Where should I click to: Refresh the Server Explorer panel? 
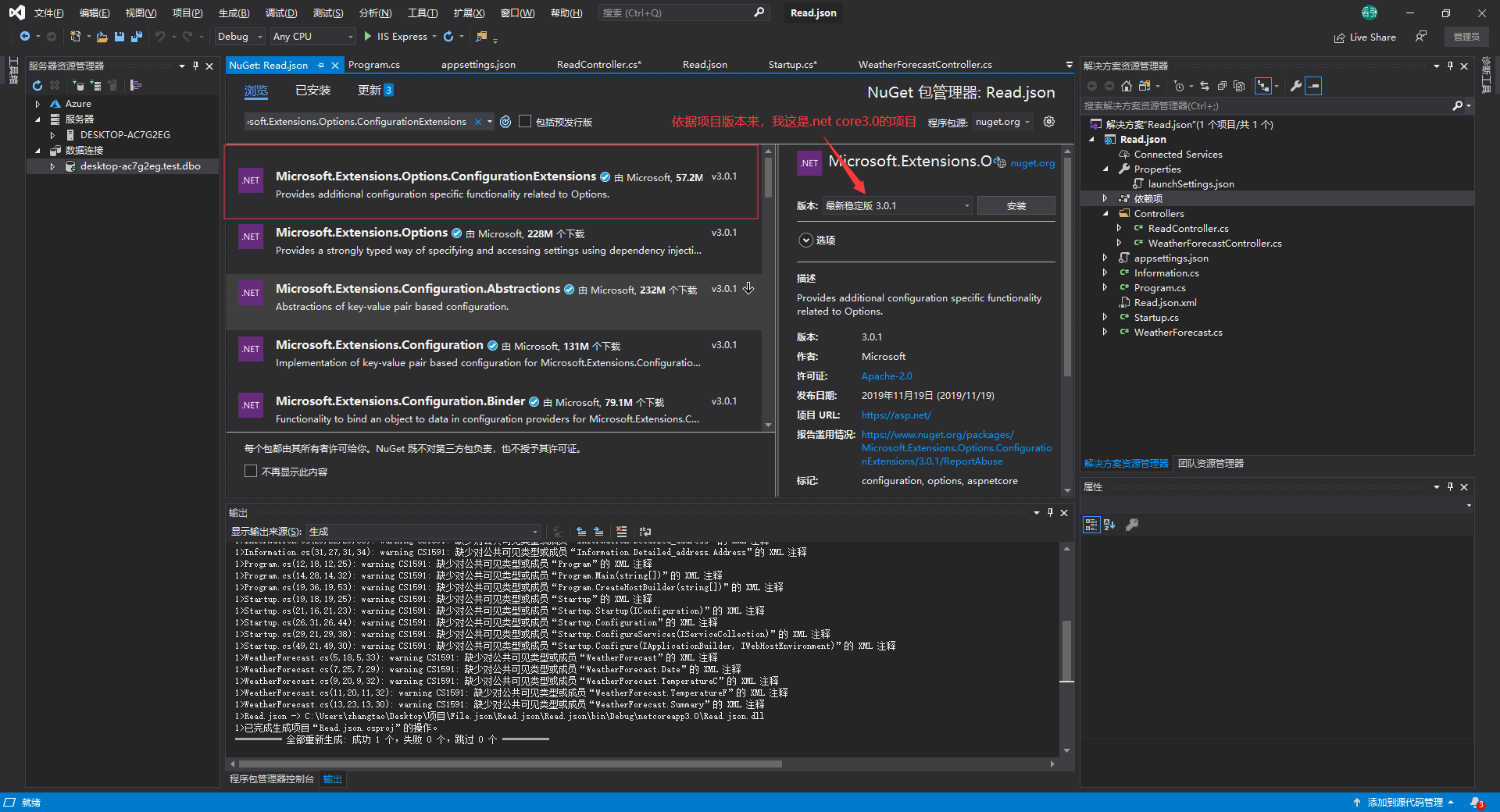click(37, 85)
